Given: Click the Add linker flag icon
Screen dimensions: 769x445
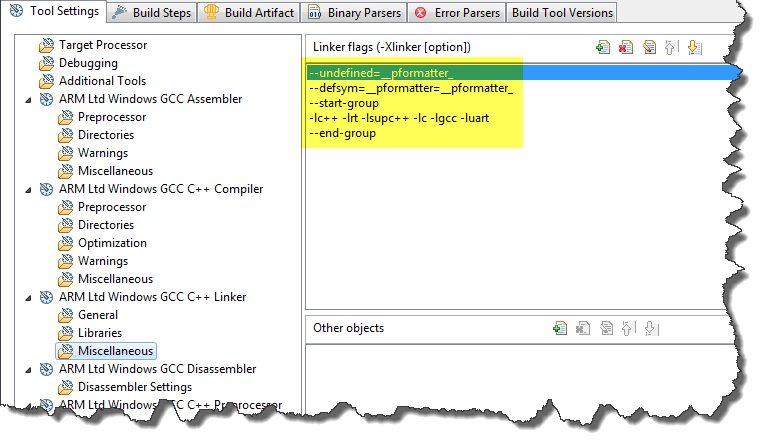Looking at the screenshot, I should [x=602, y=47].
